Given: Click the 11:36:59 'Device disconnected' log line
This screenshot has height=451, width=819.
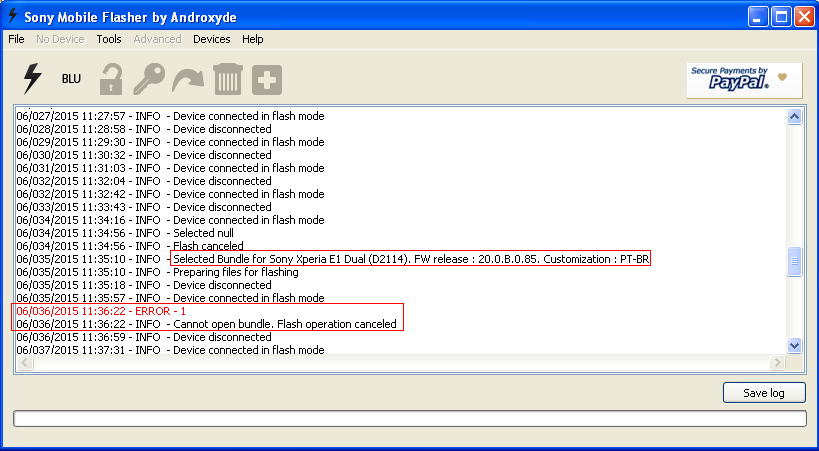Looking at the screenshot, I should 144,337.
